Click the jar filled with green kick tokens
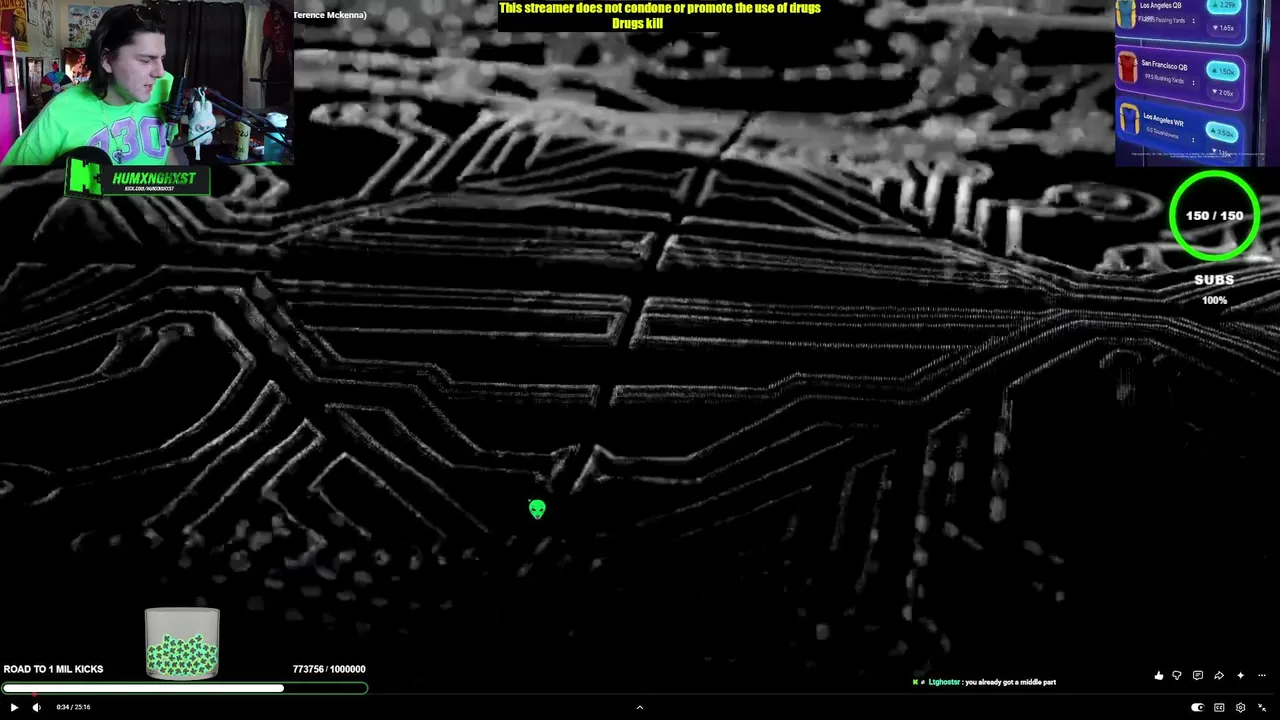Image resolution: width=1280 pixels, height=720 pixels. pyautogui.click(x=182, y=643)
